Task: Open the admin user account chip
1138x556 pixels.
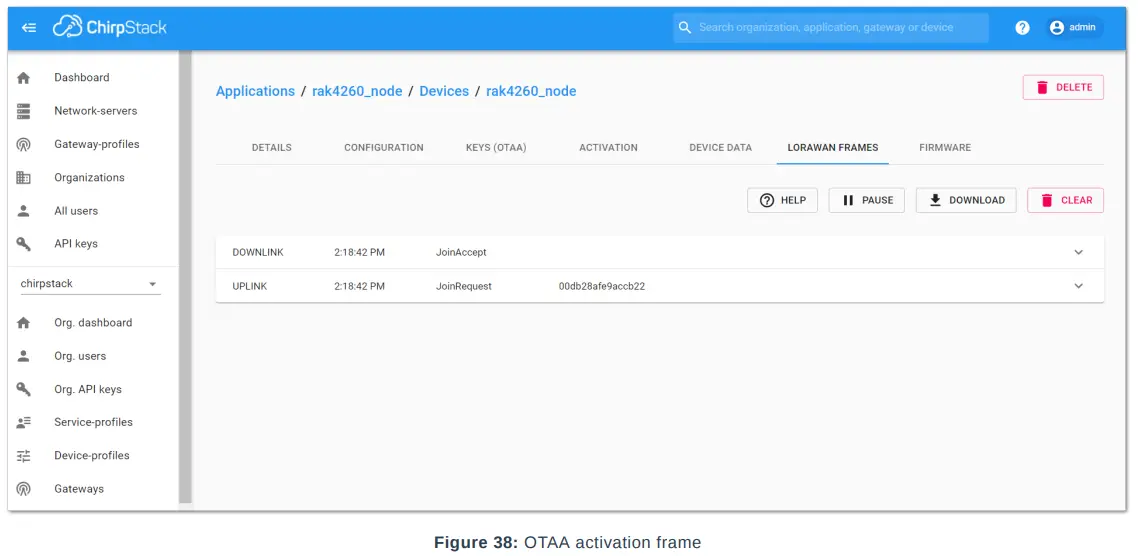Action: pyautogui.click(x=1075, y=28)
